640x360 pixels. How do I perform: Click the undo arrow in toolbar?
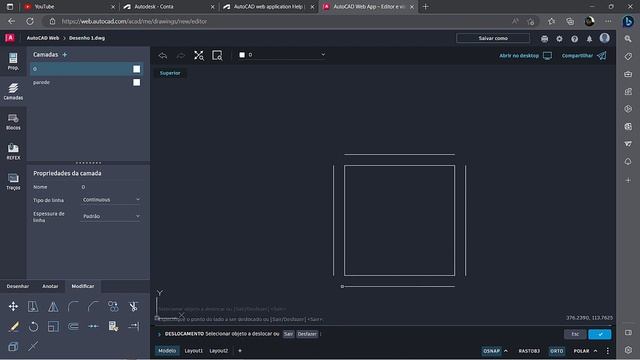click(163, 56)
